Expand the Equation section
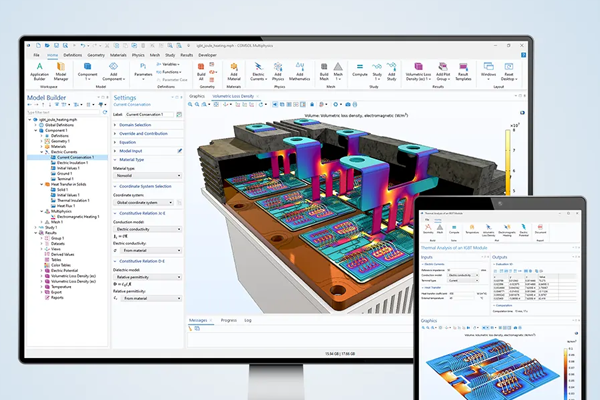 point(129,141)
